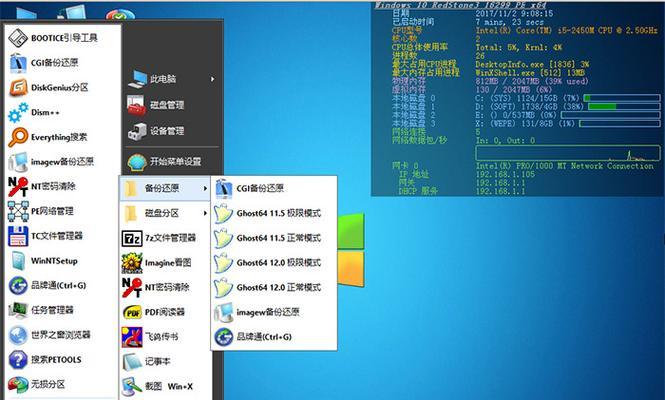Launch 世界之窗浏览器 icon
Screen dimensions: 665x400
[18, 335]
